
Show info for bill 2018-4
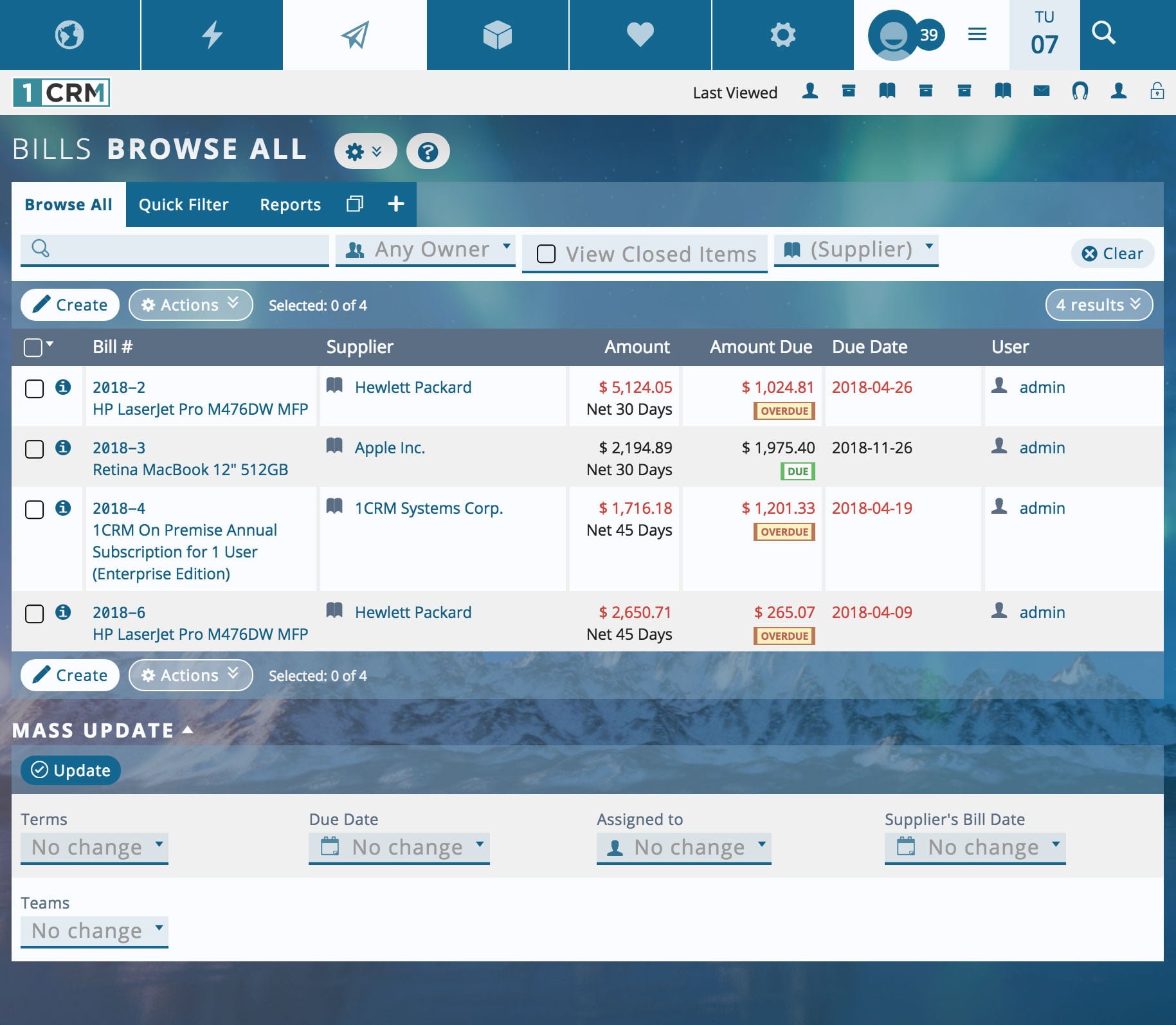tap(63, 508)
